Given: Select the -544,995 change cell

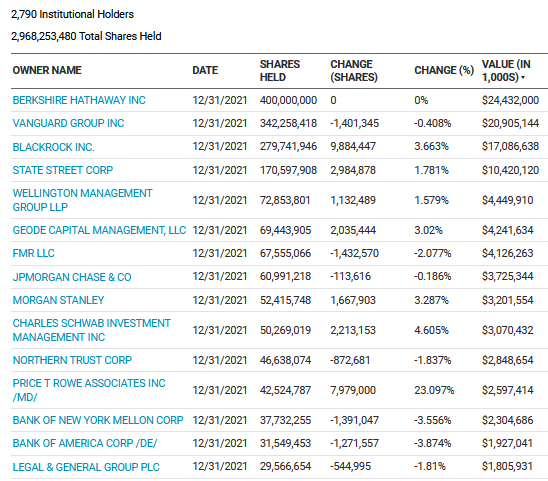Looking at the screenshot, I should pos(350,466).
